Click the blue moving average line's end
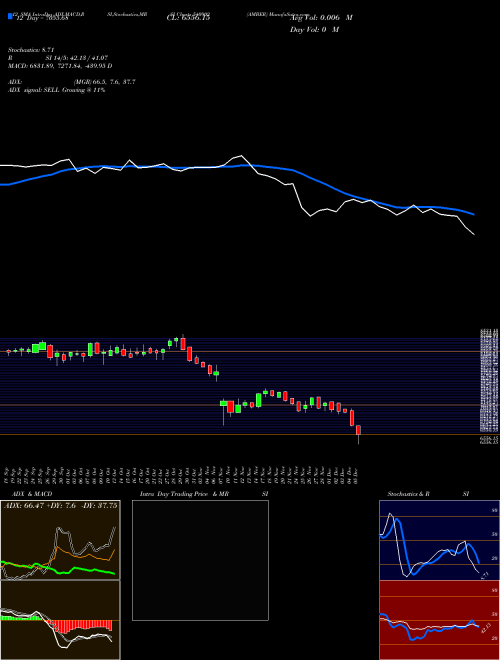 tap(474, 214)
